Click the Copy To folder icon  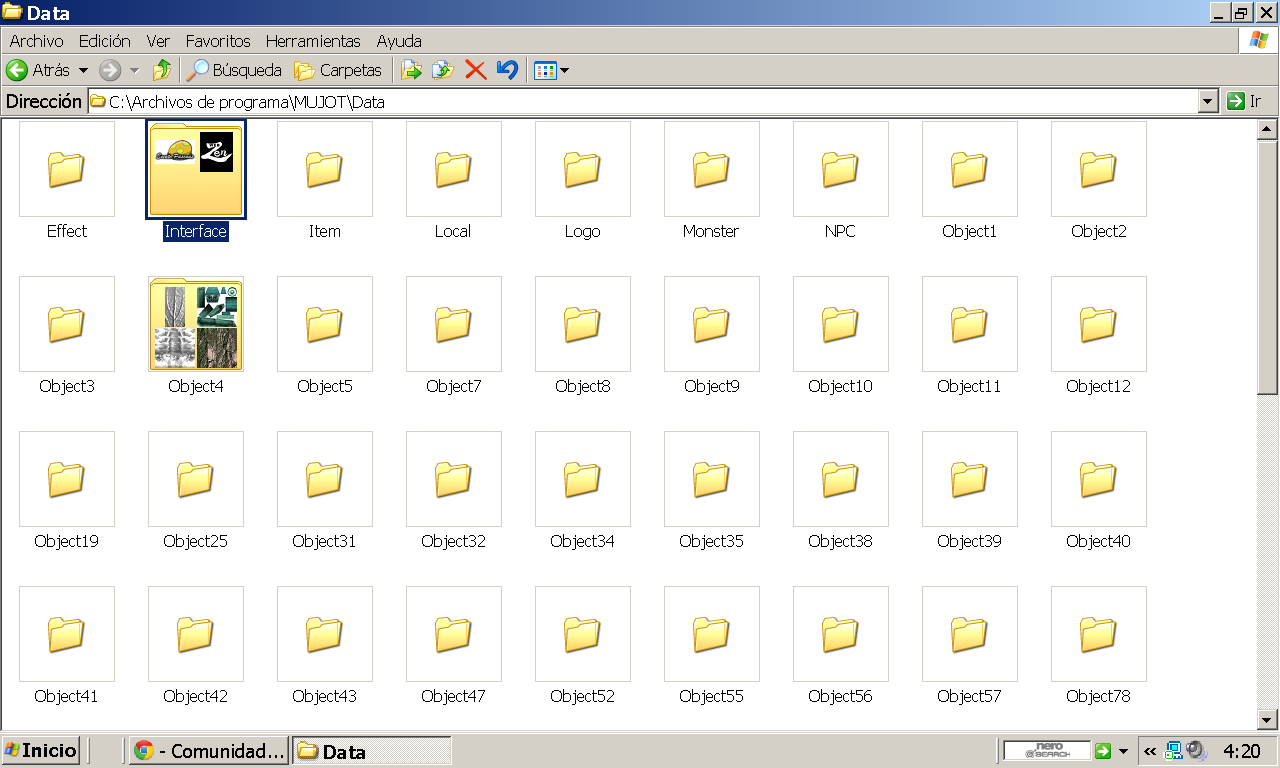(x=442, y=71)
